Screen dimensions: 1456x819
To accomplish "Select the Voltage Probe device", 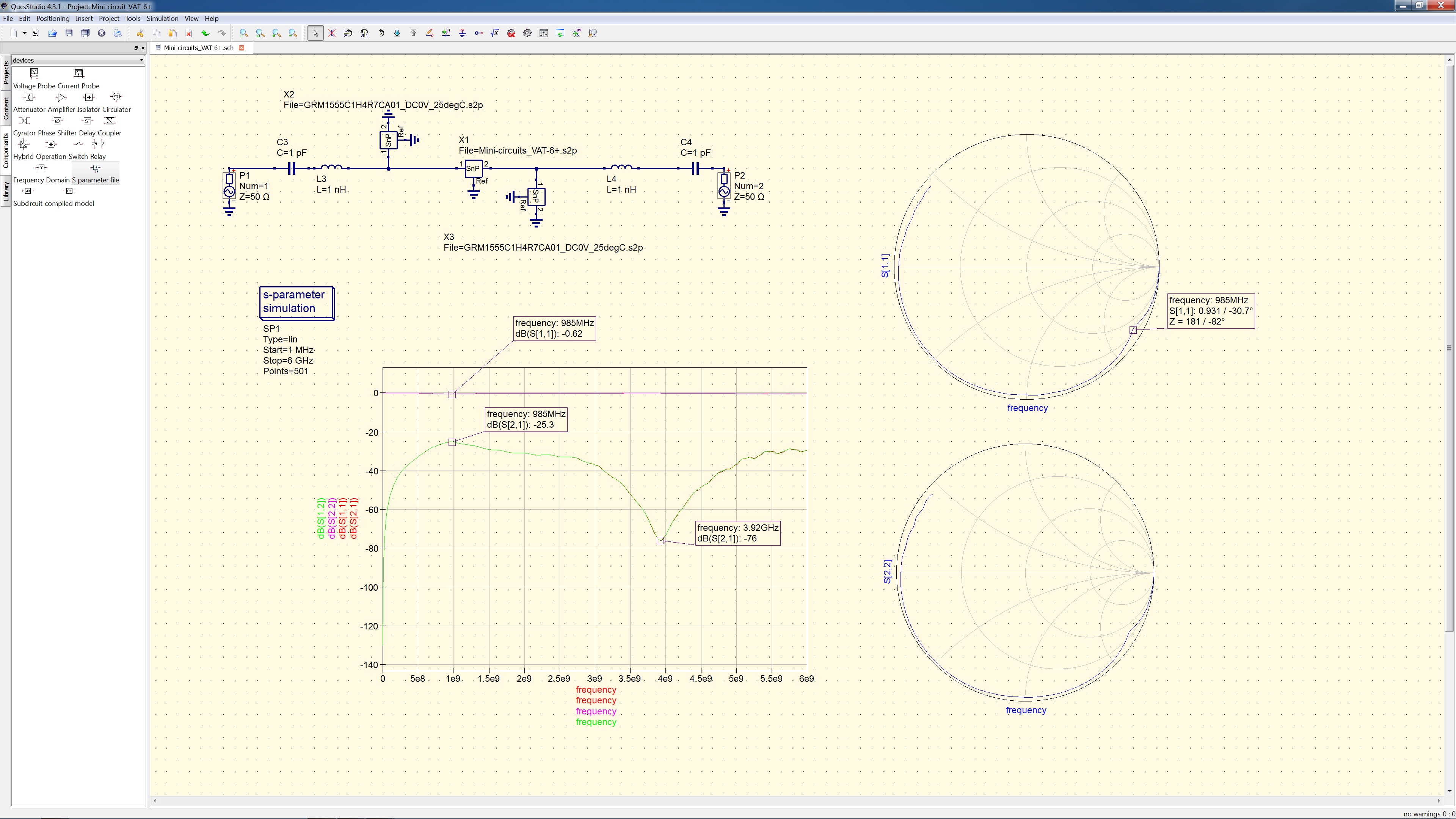I will (x=35, y=74).
